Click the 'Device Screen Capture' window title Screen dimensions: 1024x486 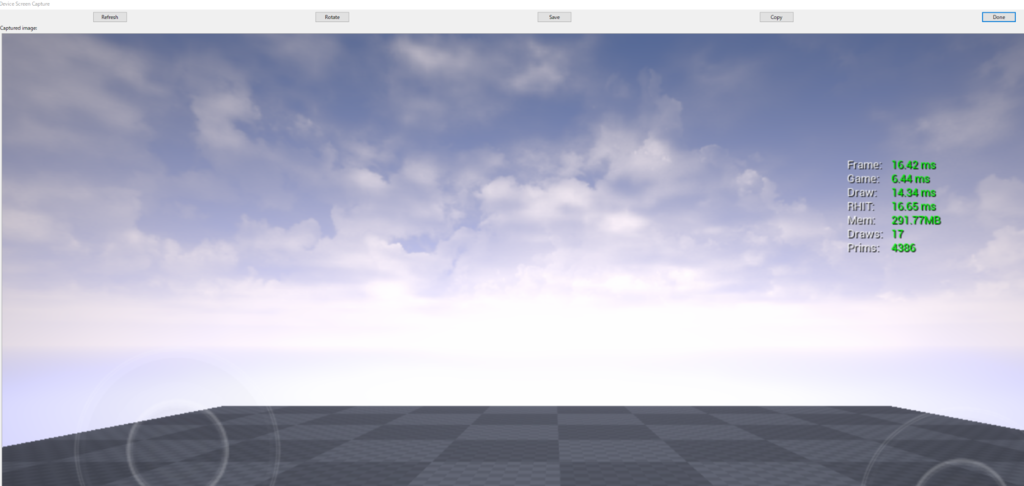point(25,4)
